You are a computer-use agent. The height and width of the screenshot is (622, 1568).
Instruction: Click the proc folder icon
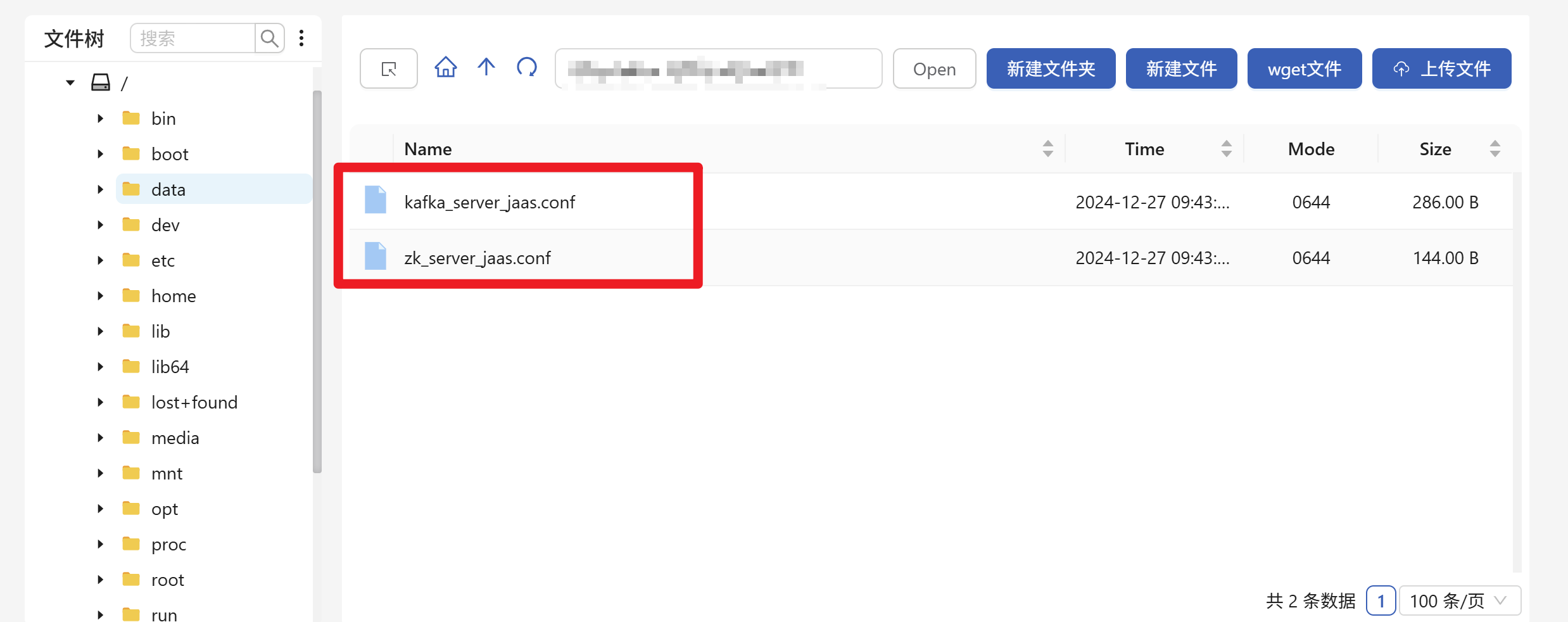[131, 544]
